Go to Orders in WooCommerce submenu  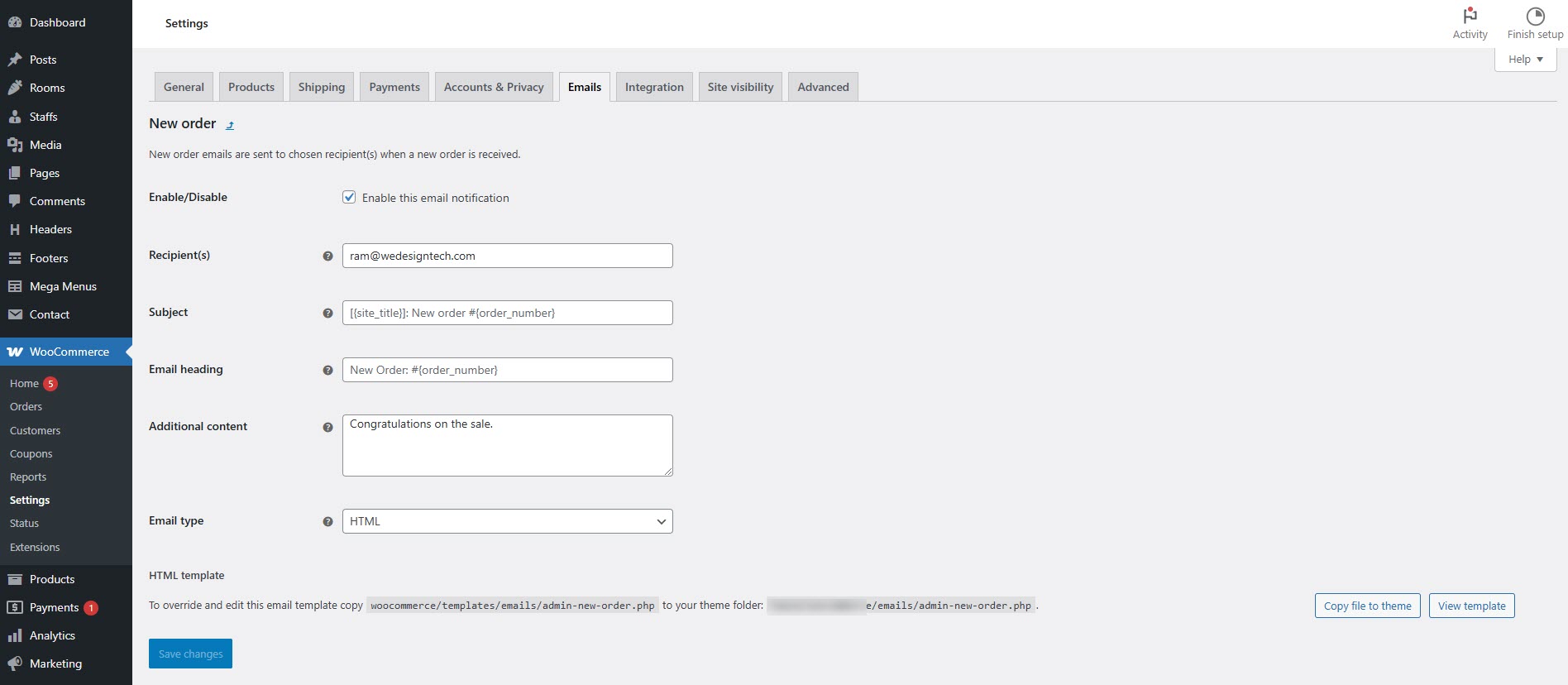pyautogui.click(x=26, y=407)
